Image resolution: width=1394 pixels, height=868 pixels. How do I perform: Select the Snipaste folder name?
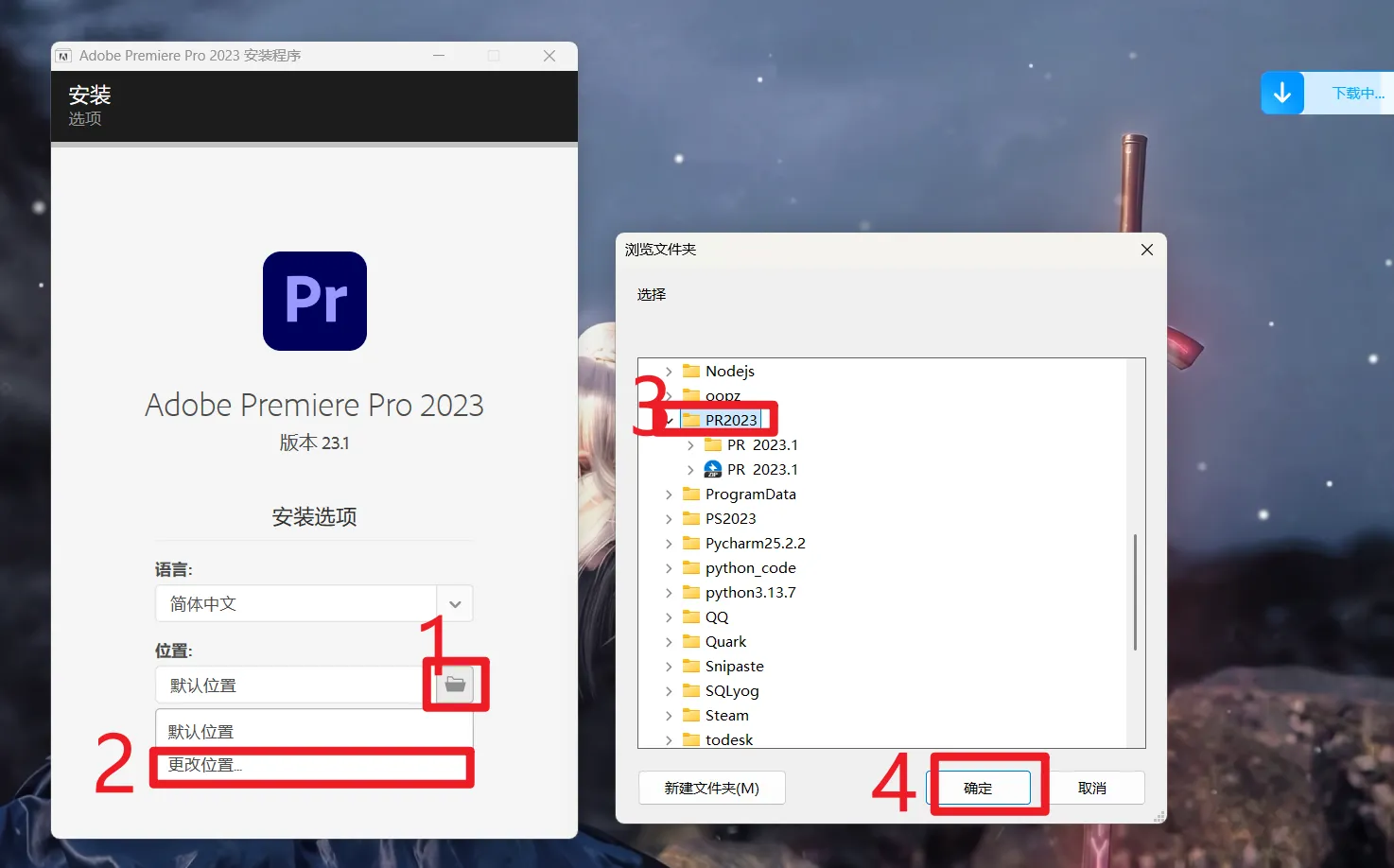(x=735, y=666)
